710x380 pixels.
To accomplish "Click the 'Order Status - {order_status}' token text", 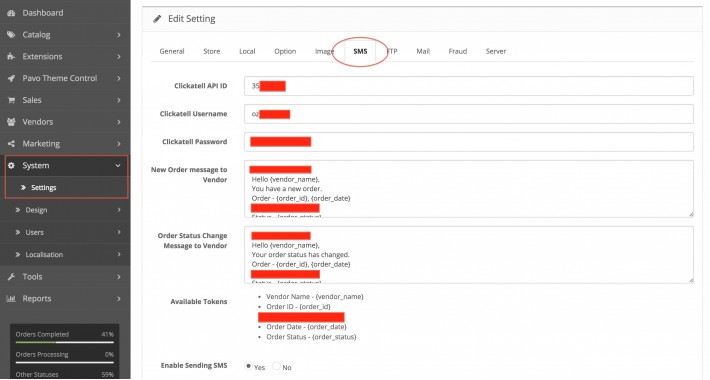I will point(311,337).
